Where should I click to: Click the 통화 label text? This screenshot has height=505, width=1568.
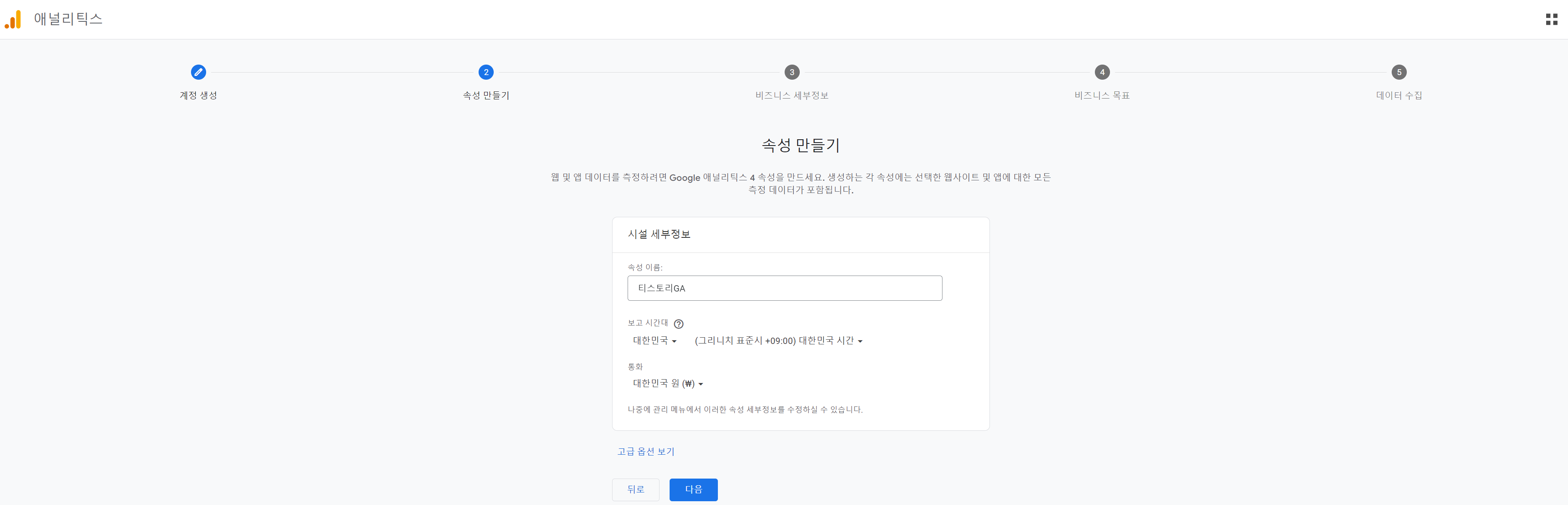[635, 367]
